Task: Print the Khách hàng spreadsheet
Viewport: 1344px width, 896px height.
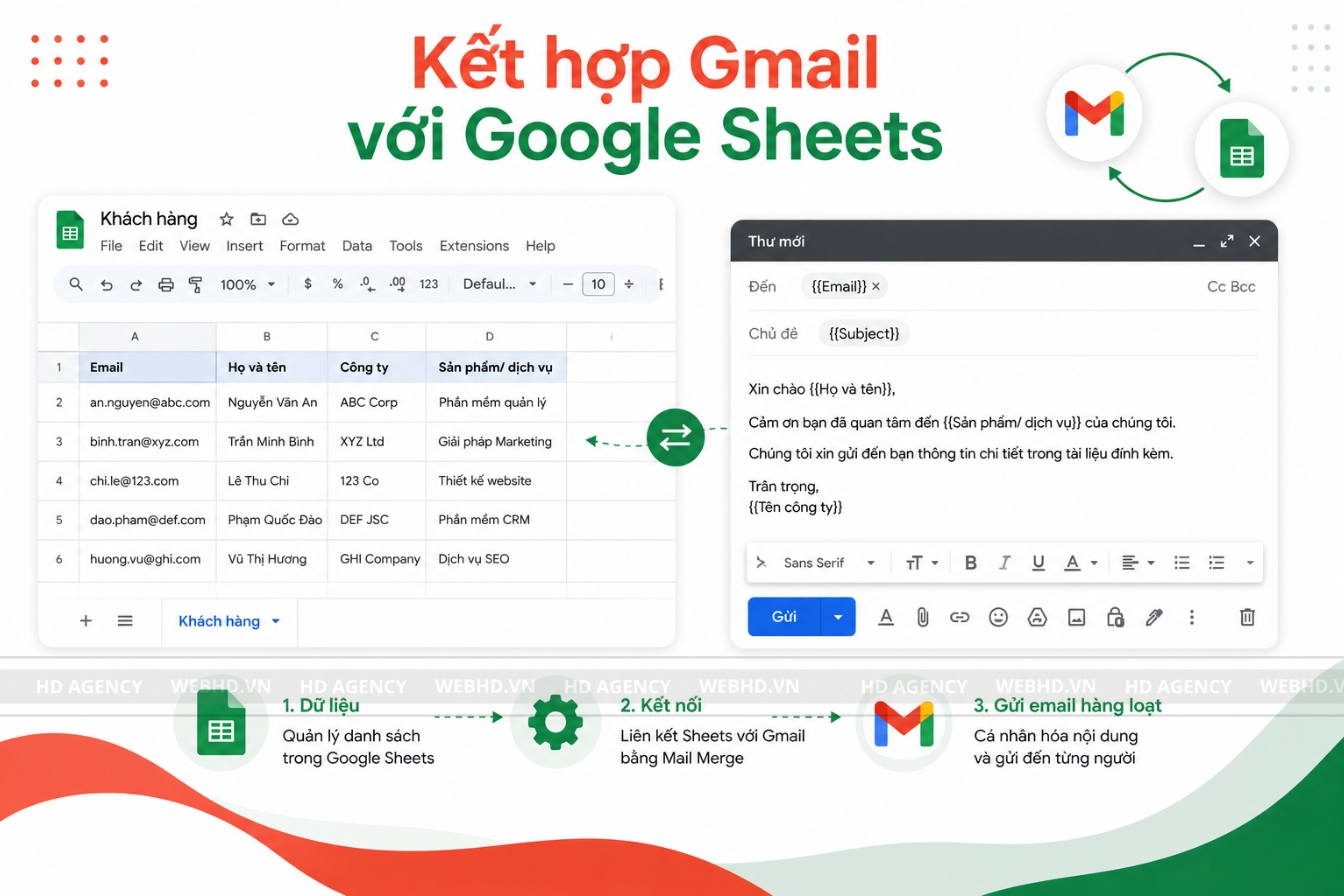Action: point(166,285)
